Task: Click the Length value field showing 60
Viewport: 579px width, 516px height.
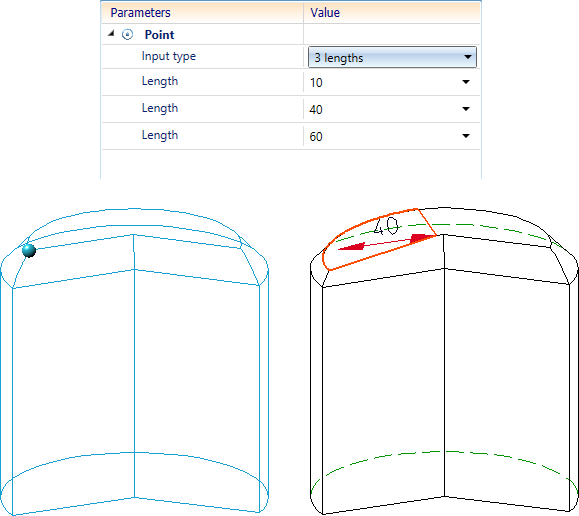Action: 391,136
